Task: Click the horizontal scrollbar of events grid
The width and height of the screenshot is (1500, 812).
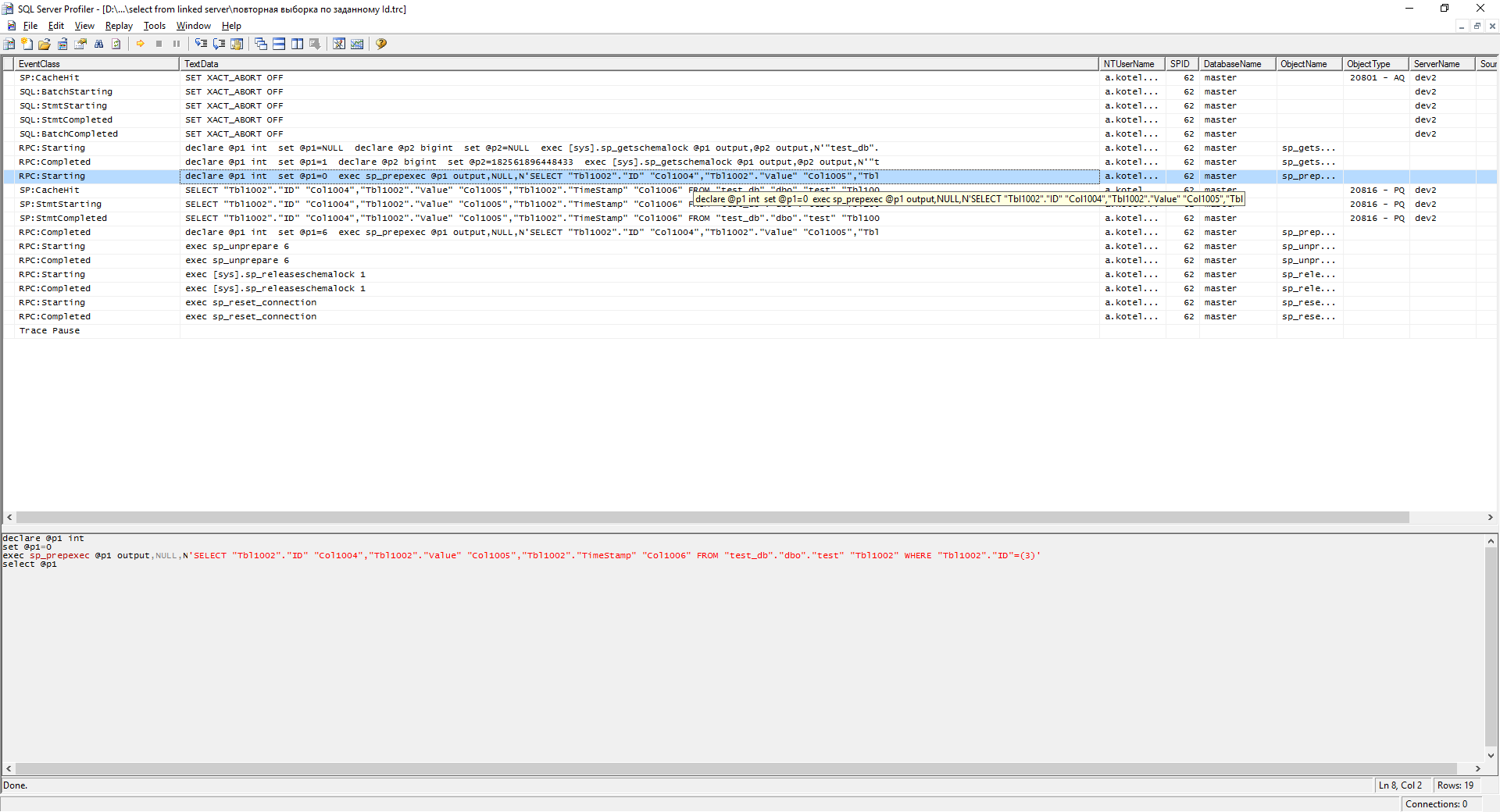Action: 712,518
